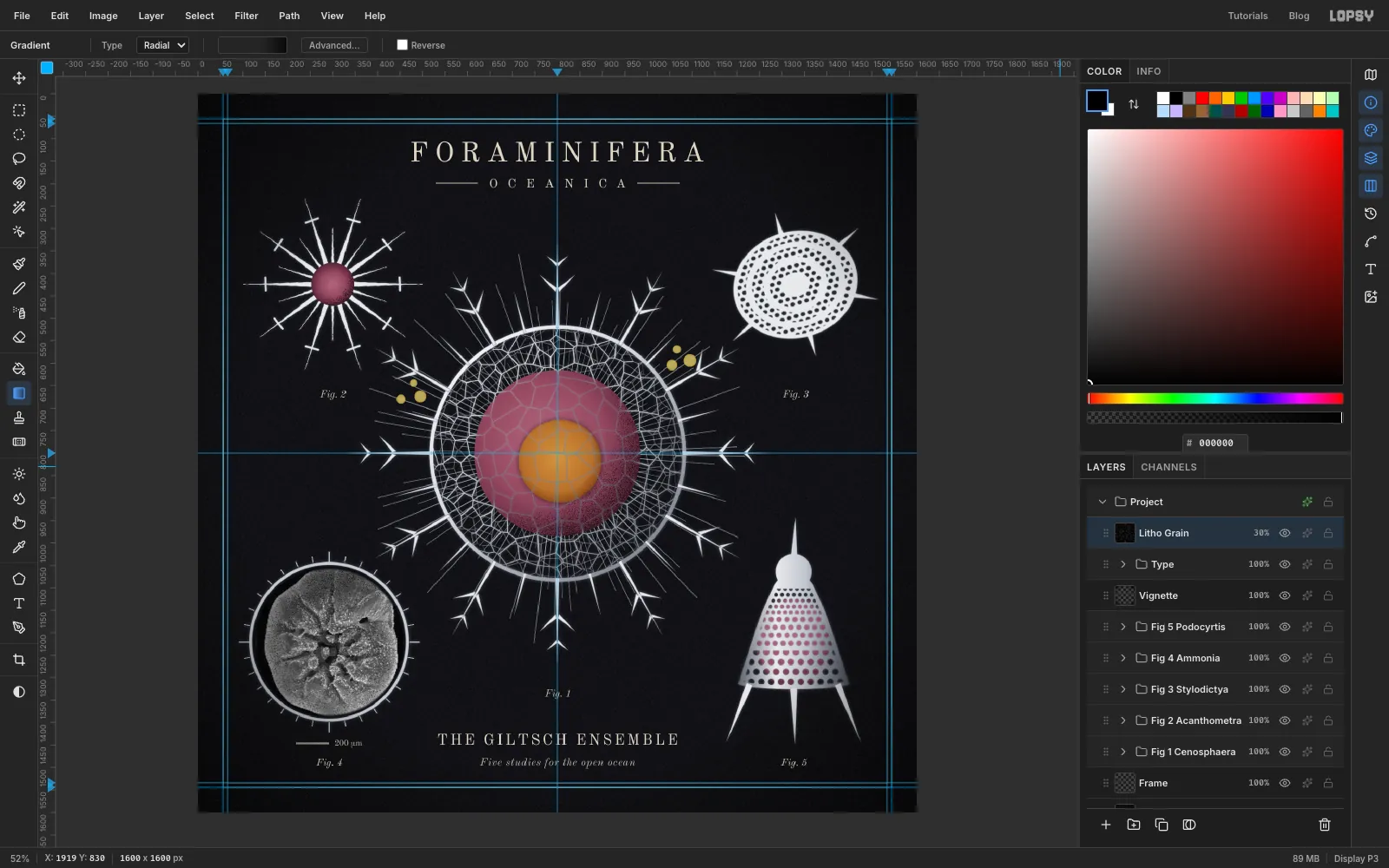Open the Filter menu
Viewport: 1389px width, 868px height.
[247, 16]
